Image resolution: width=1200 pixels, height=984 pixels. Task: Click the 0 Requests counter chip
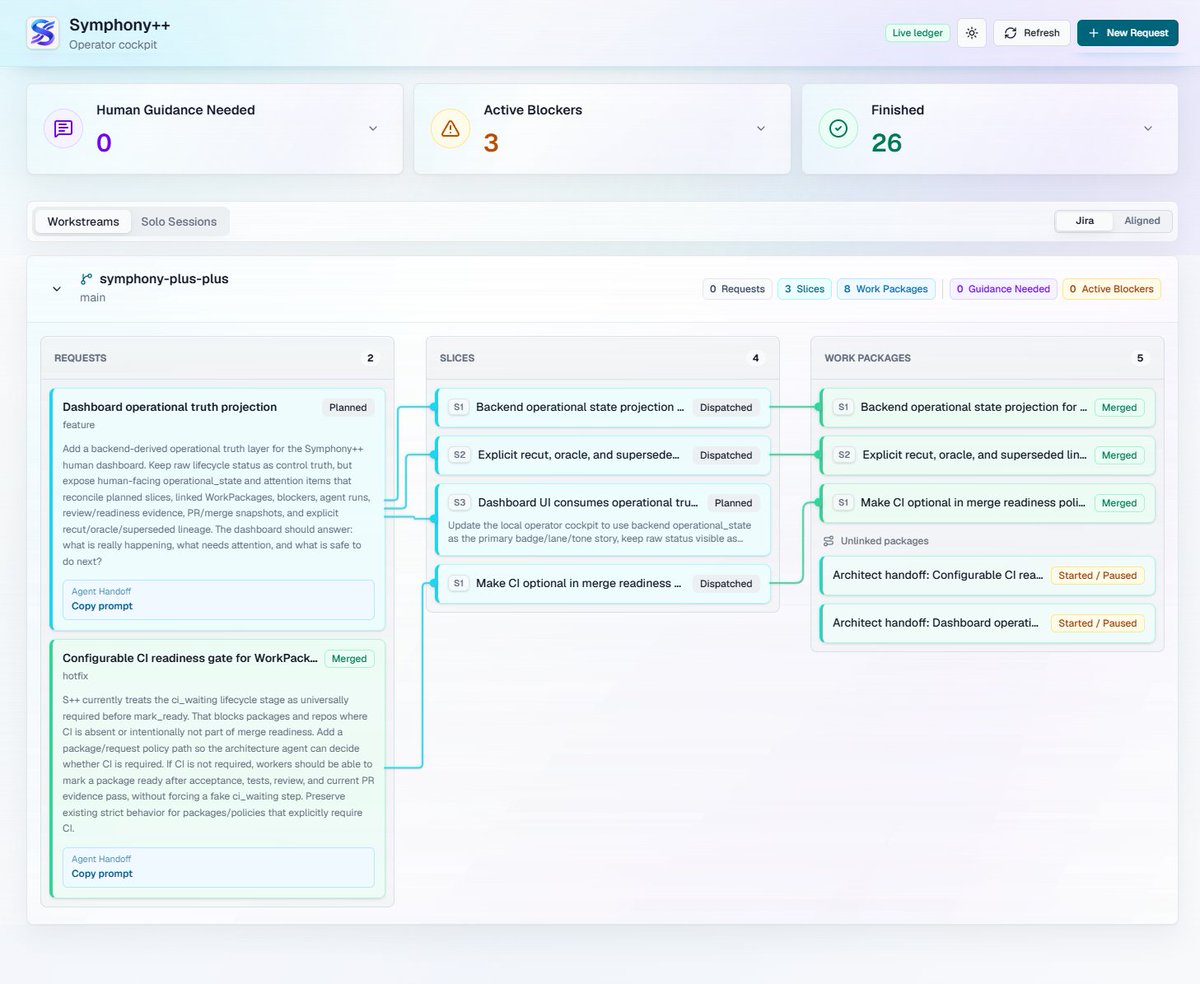coord(737,289)
